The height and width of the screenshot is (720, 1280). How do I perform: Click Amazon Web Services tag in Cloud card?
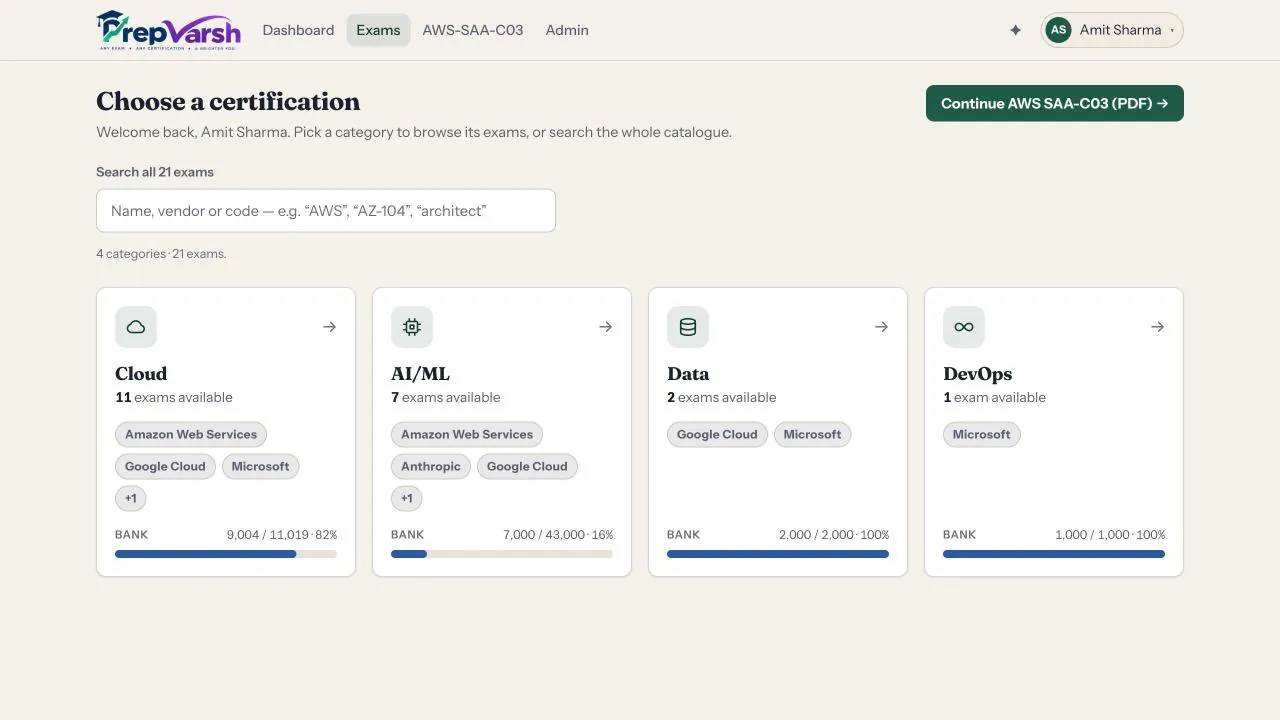tap(191, 435)
